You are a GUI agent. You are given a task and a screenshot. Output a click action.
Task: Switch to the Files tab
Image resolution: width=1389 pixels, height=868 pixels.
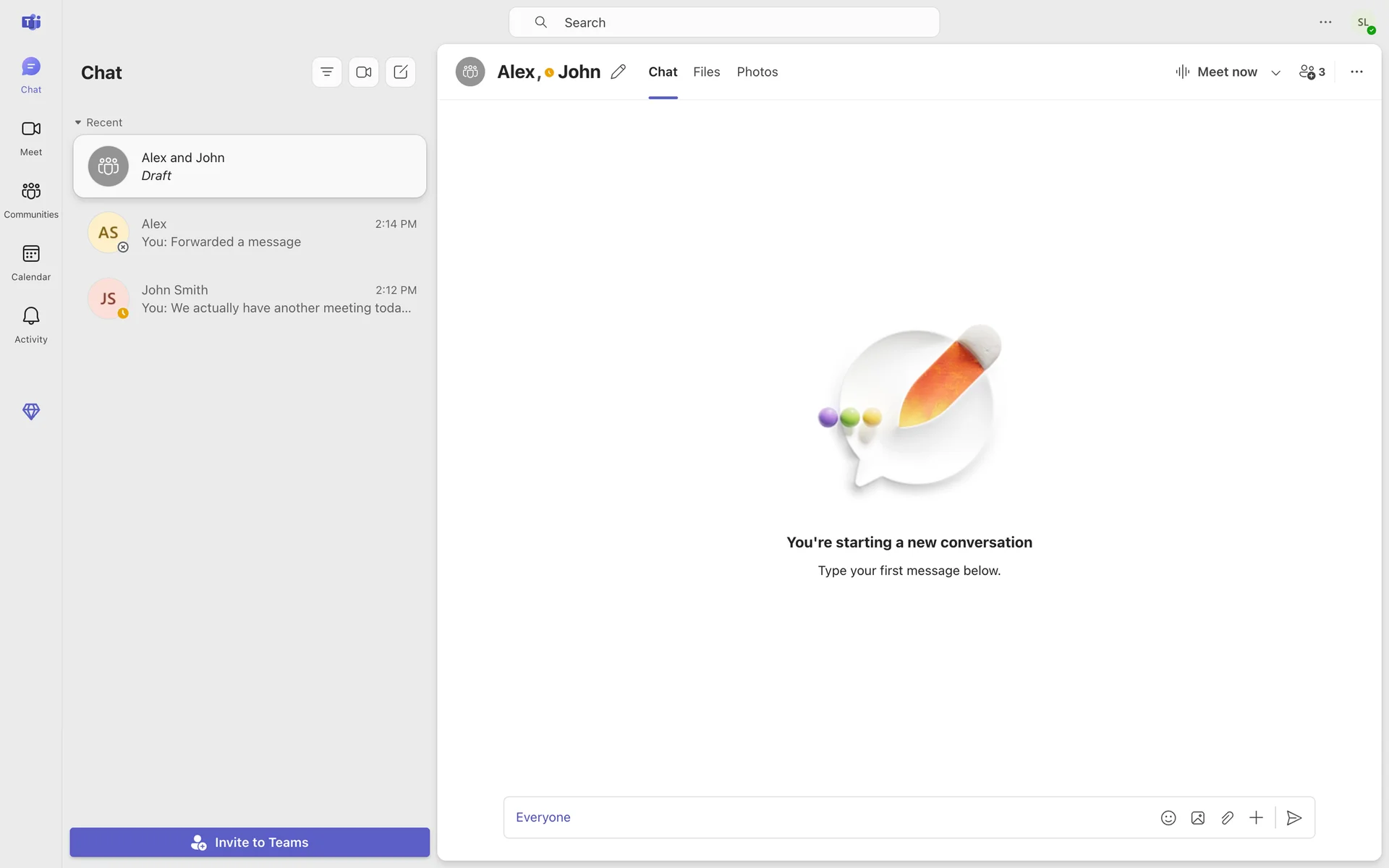706,72
